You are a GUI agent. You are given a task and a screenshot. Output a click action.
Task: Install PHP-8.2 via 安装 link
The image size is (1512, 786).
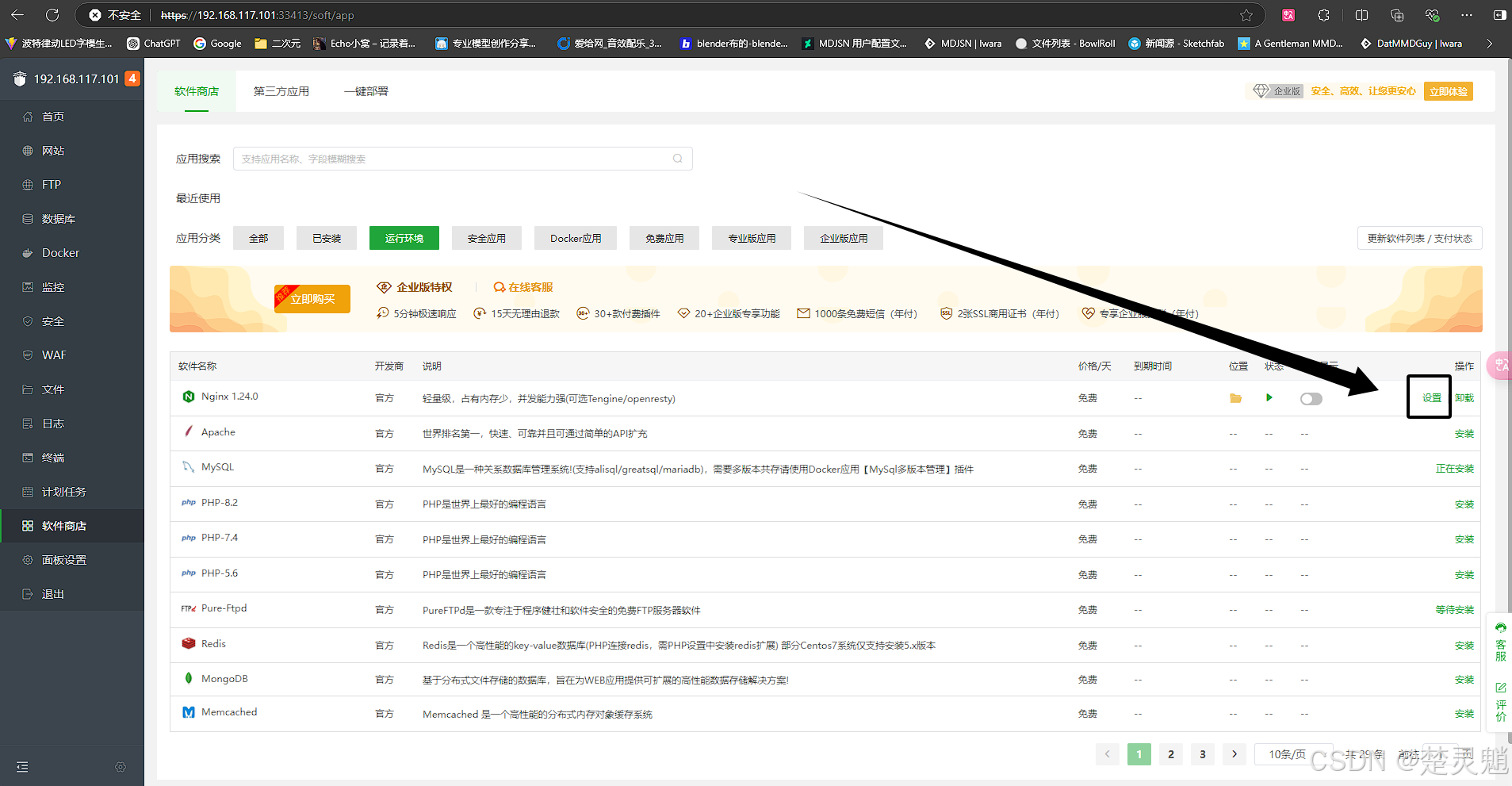coord(1464,504)
